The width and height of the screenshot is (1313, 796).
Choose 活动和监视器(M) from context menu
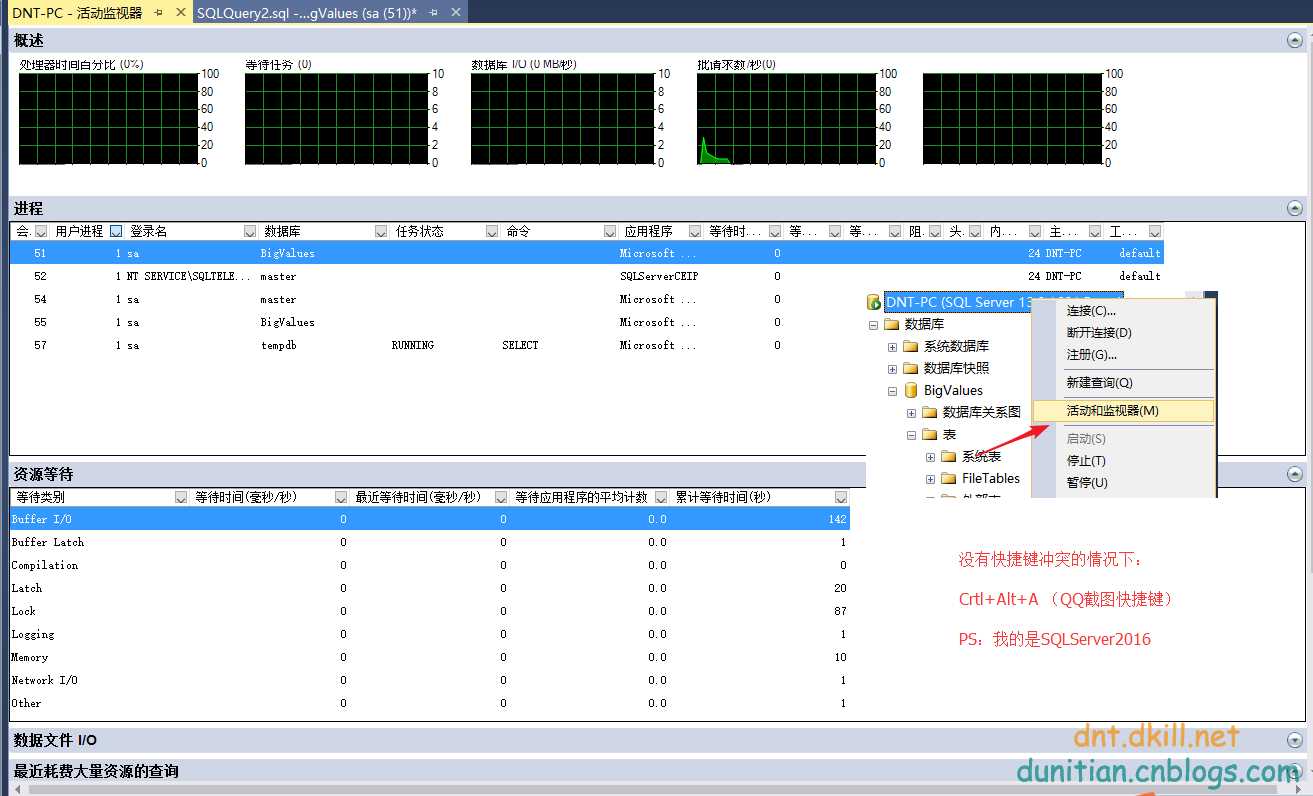1123,411
